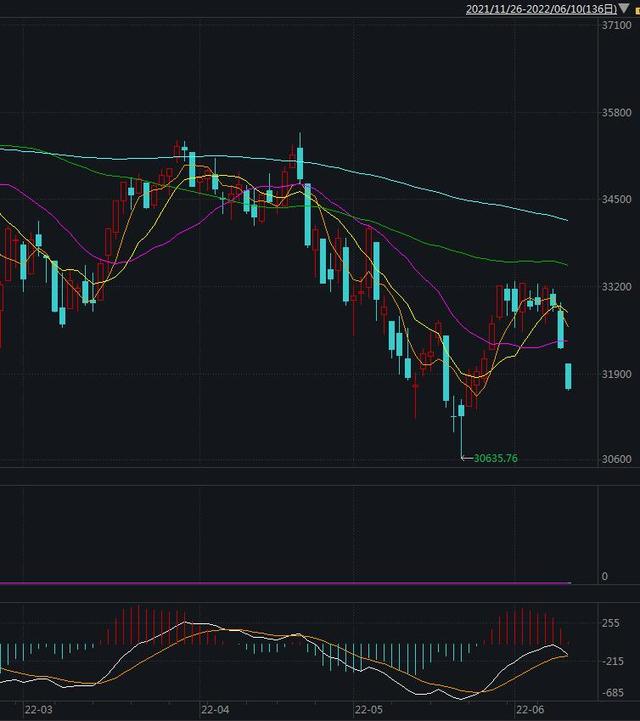Image resolution: width=640 pixels, height=721 pixels.
Task: Expand the date range dropdown triangle
Action: click(623, 8)
